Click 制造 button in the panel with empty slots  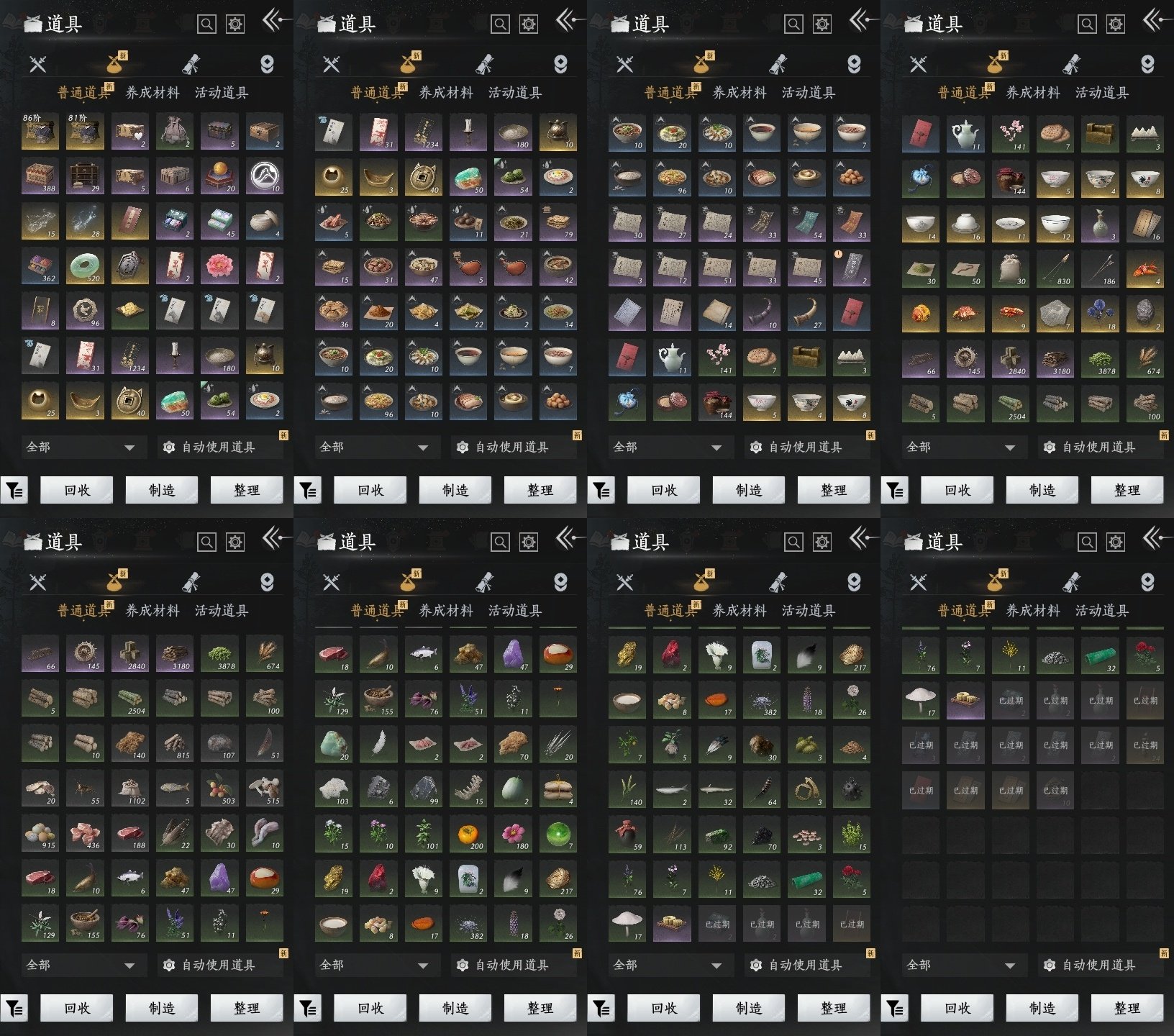[x=1042, y=1008]
